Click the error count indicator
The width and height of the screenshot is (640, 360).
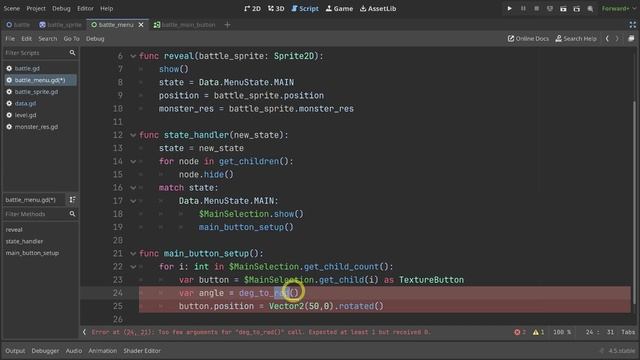(x=520, y=332)
